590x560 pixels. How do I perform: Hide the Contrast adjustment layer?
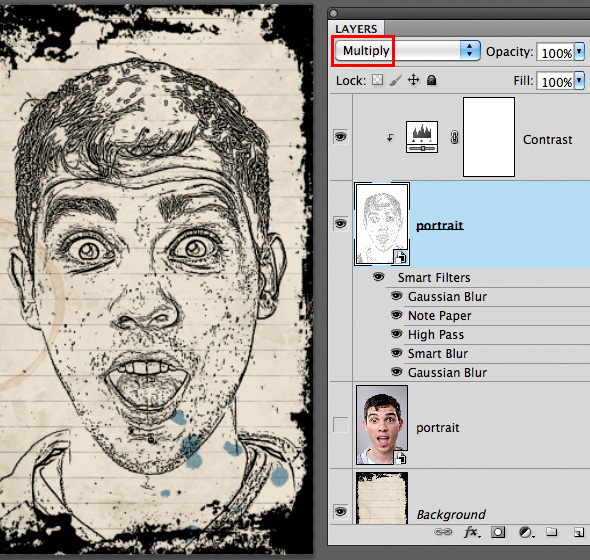coord(341,137)
